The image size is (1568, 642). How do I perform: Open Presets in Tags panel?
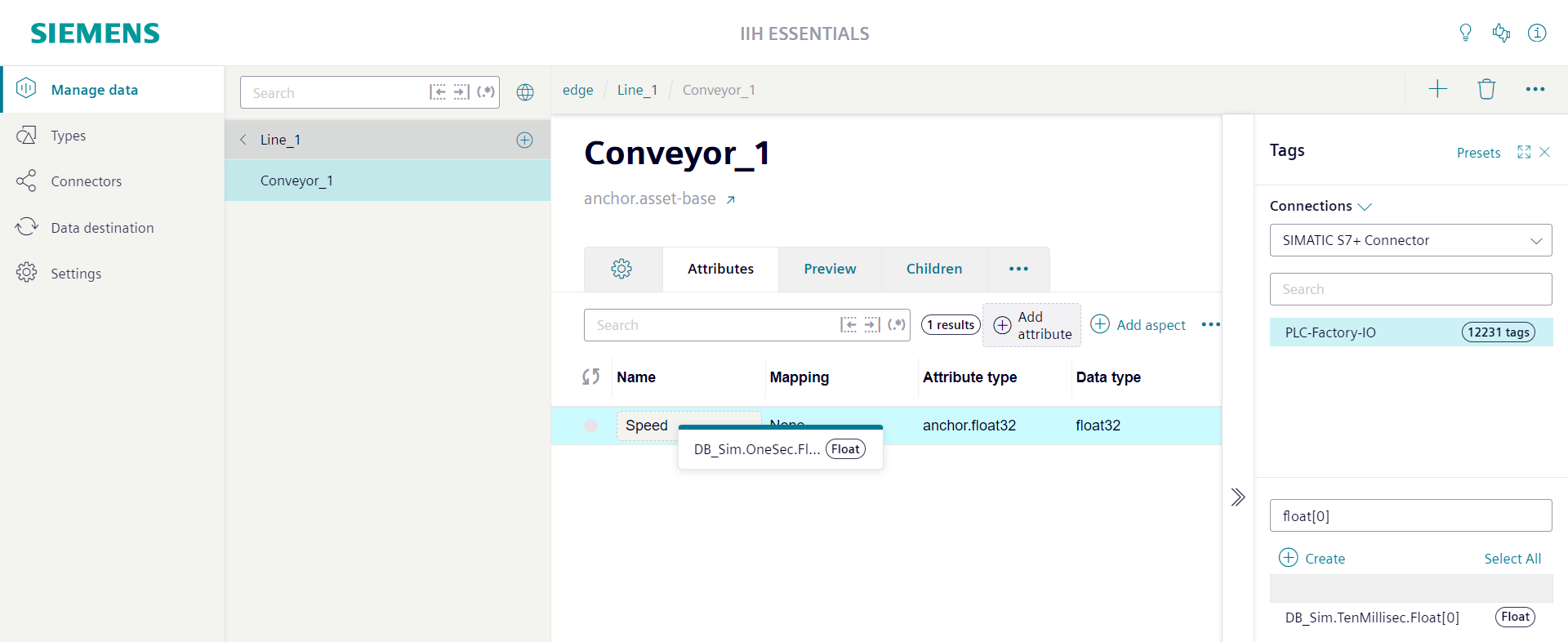[x=1478, y=153]
